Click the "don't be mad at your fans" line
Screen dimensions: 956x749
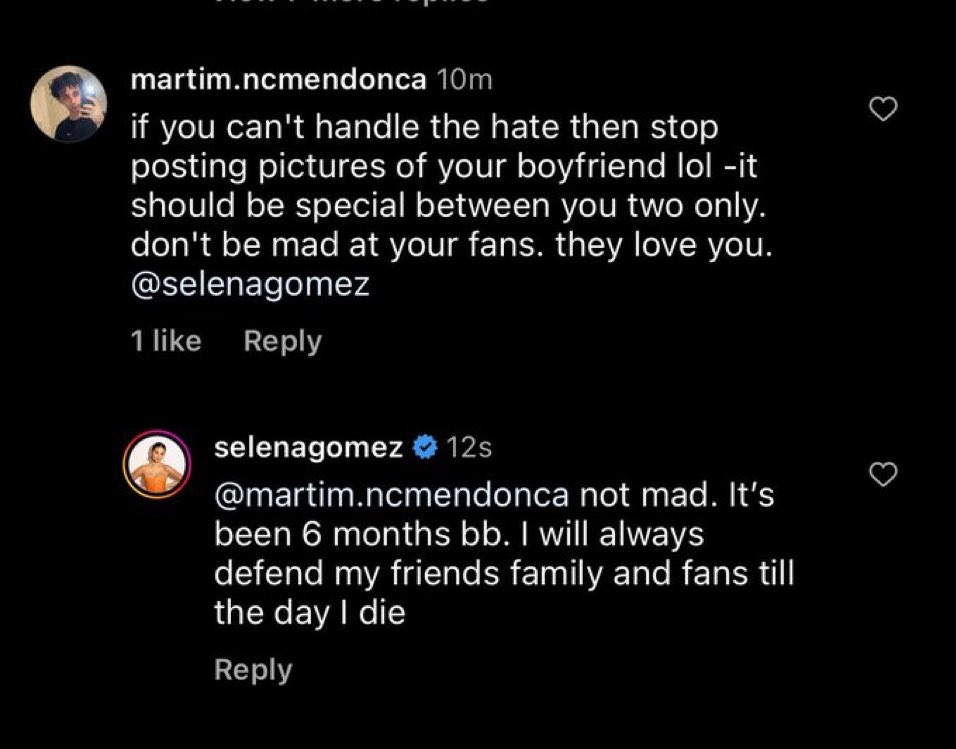[x=451, y=247]
